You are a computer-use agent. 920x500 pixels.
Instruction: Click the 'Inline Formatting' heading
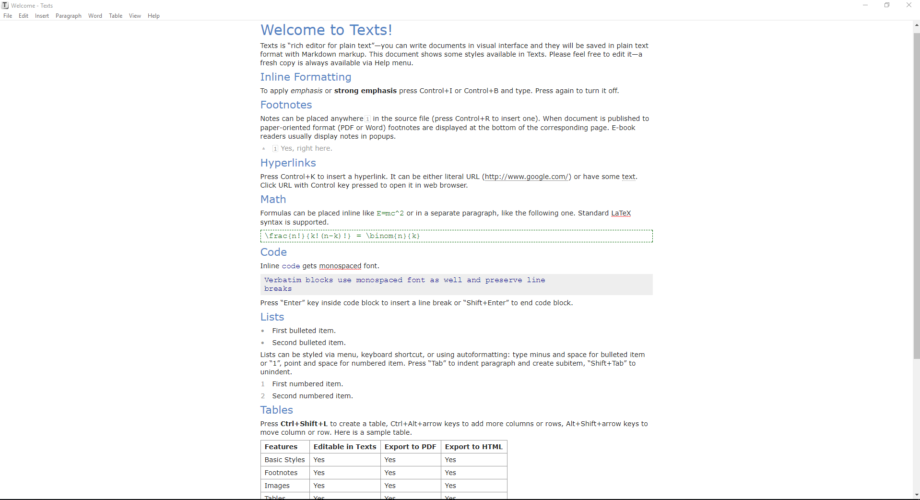point(306,77)
